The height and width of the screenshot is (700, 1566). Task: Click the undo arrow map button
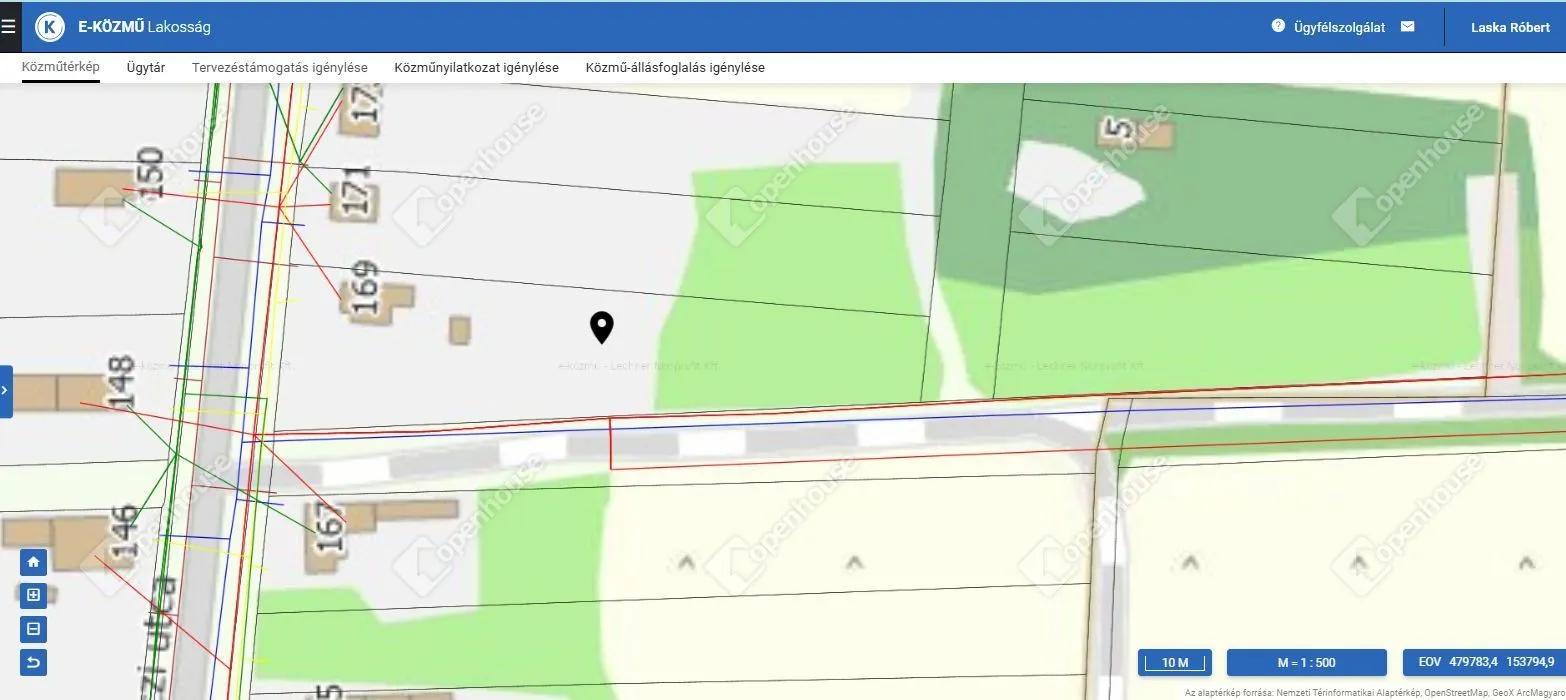[x=33, y=663]
